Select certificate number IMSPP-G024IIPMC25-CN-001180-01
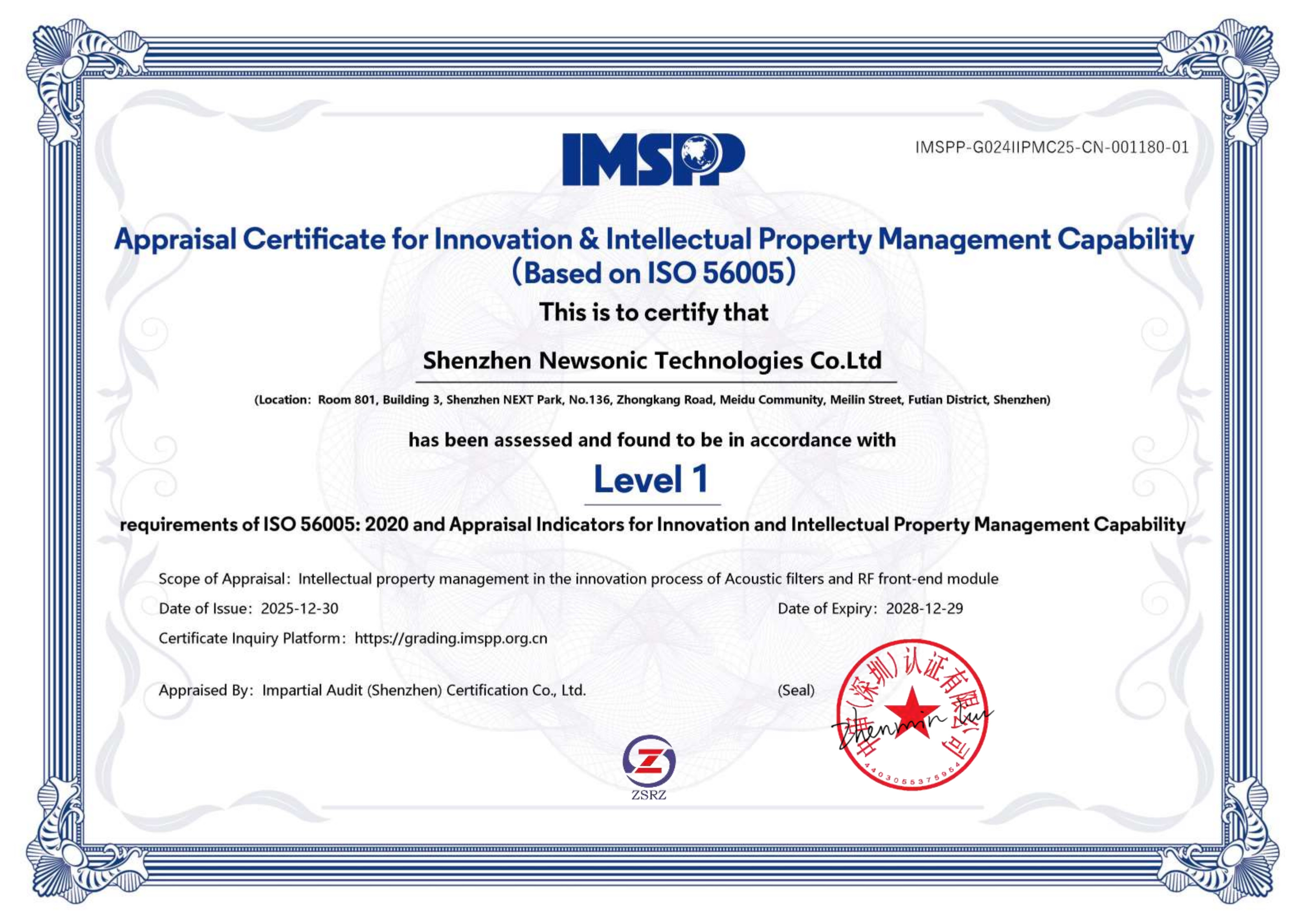The width and height of the screenshot is (1307, 924). tap(1052, 147)
